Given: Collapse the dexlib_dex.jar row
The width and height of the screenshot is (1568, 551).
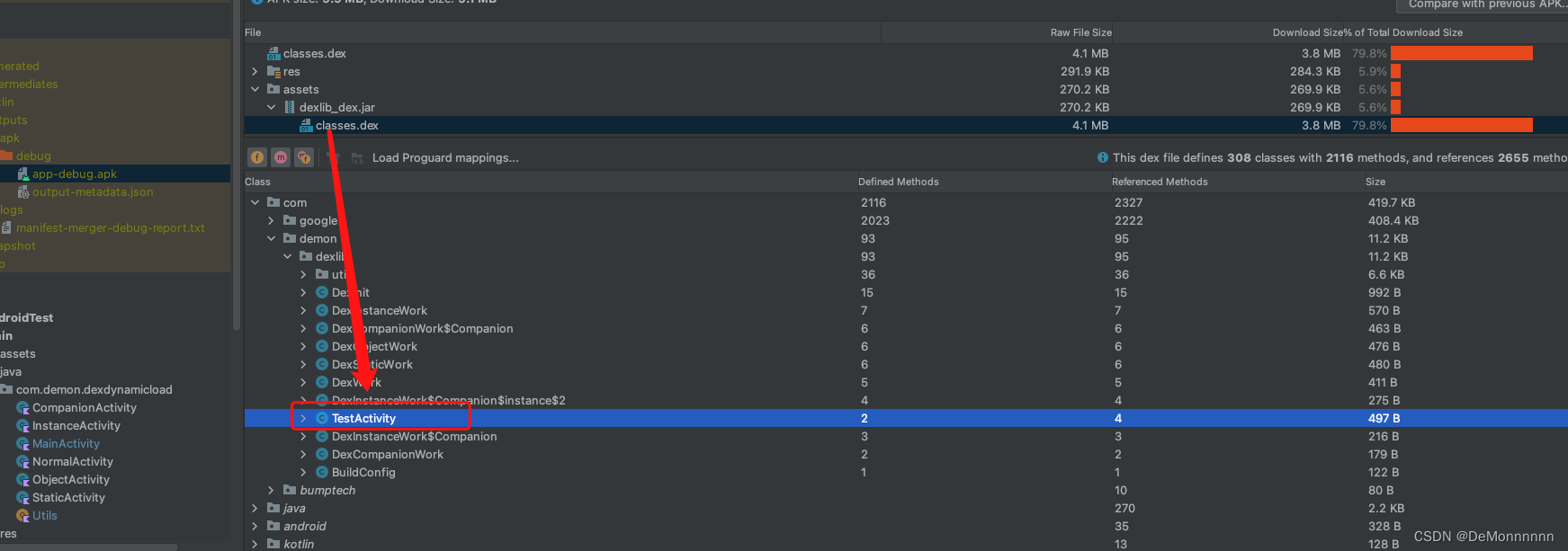Looking at the screenshot, I should 271,108.
